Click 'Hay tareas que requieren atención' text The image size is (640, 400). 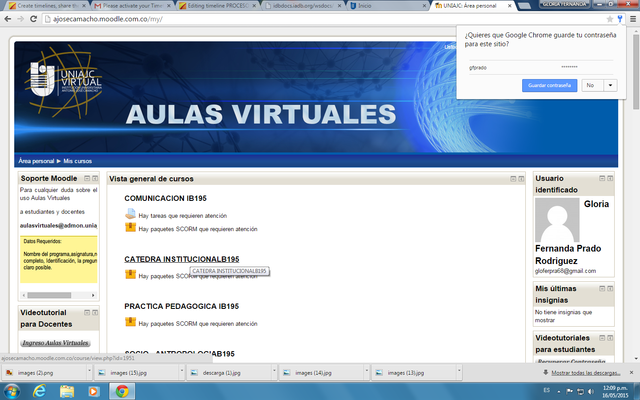coord(182,216)
